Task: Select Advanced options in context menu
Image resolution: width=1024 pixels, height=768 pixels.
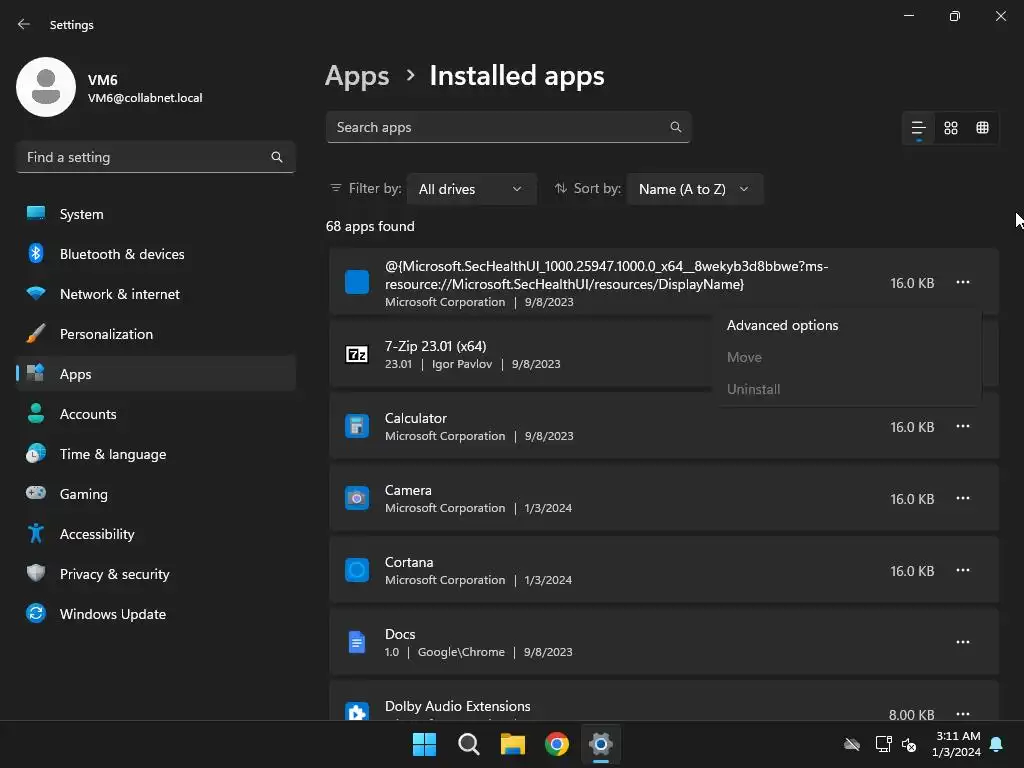Action: click(x=782, y=325)
